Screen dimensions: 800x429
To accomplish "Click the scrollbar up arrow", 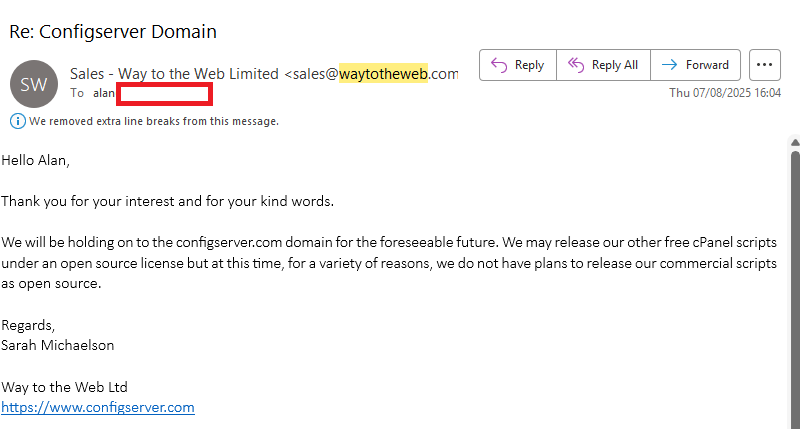I will point(795,143).
